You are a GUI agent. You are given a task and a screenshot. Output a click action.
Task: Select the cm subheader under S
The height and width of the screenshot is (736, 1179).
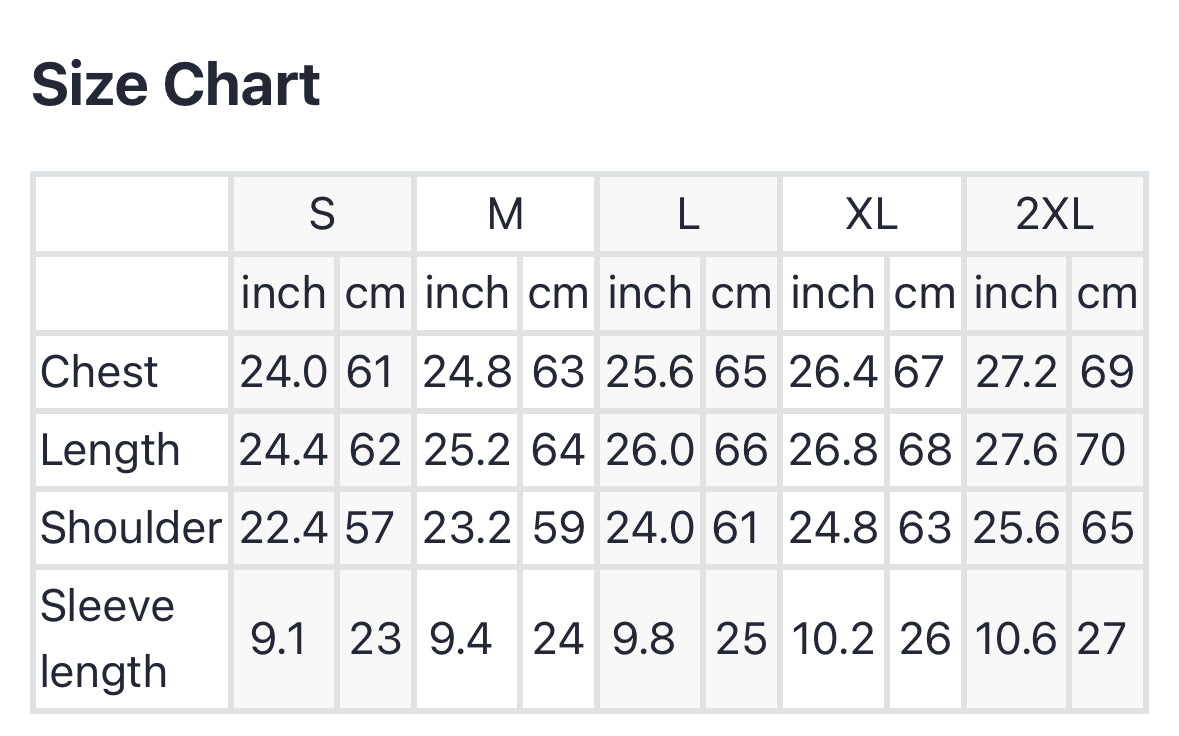375,293
